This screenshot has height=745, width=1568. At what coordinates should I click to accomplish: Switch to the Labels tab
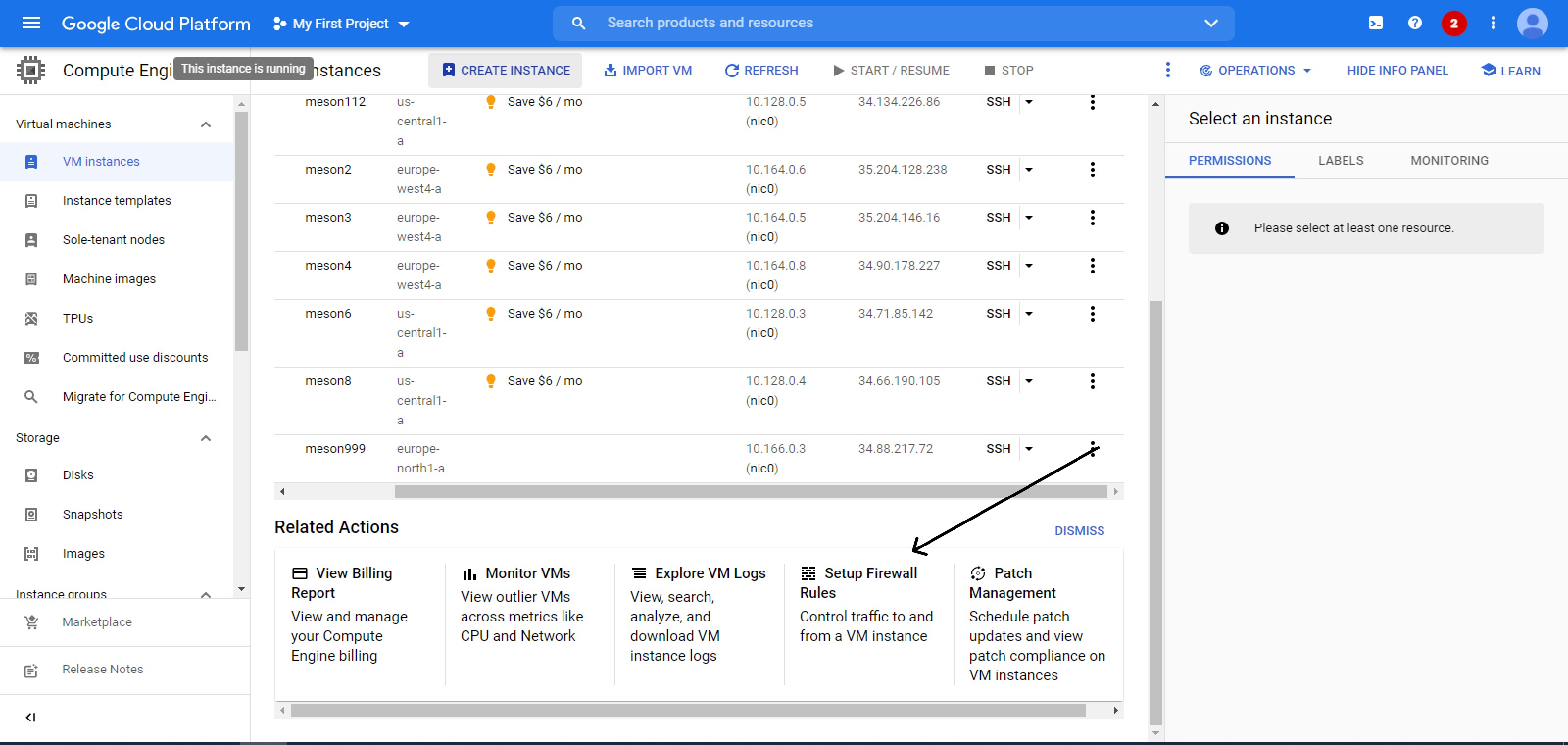(x=1340, y=160)
